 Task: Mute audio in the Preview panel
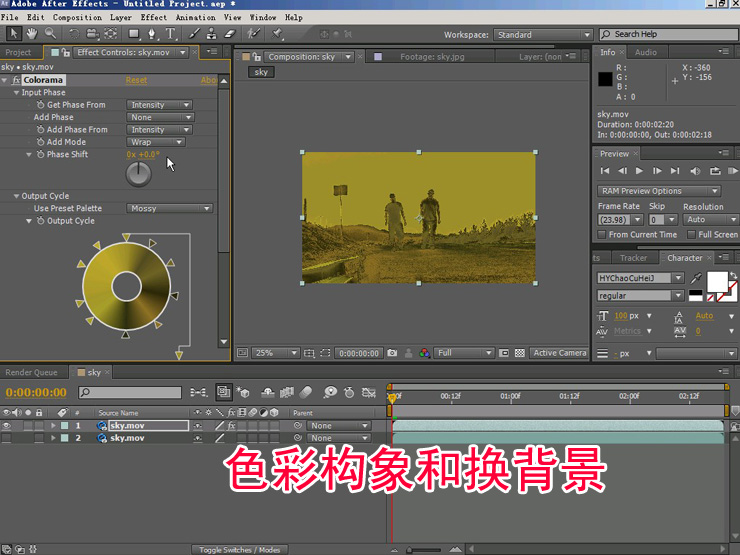pyautogui.click(x=693, y=171)
